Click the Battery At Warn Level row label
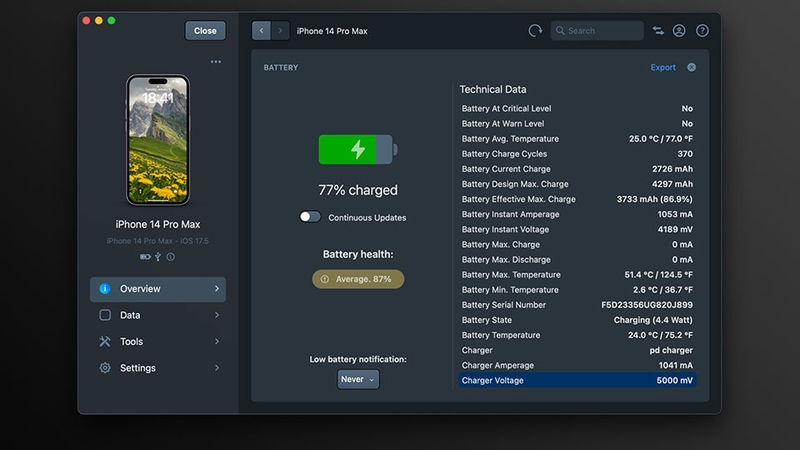 click(503, 123)
